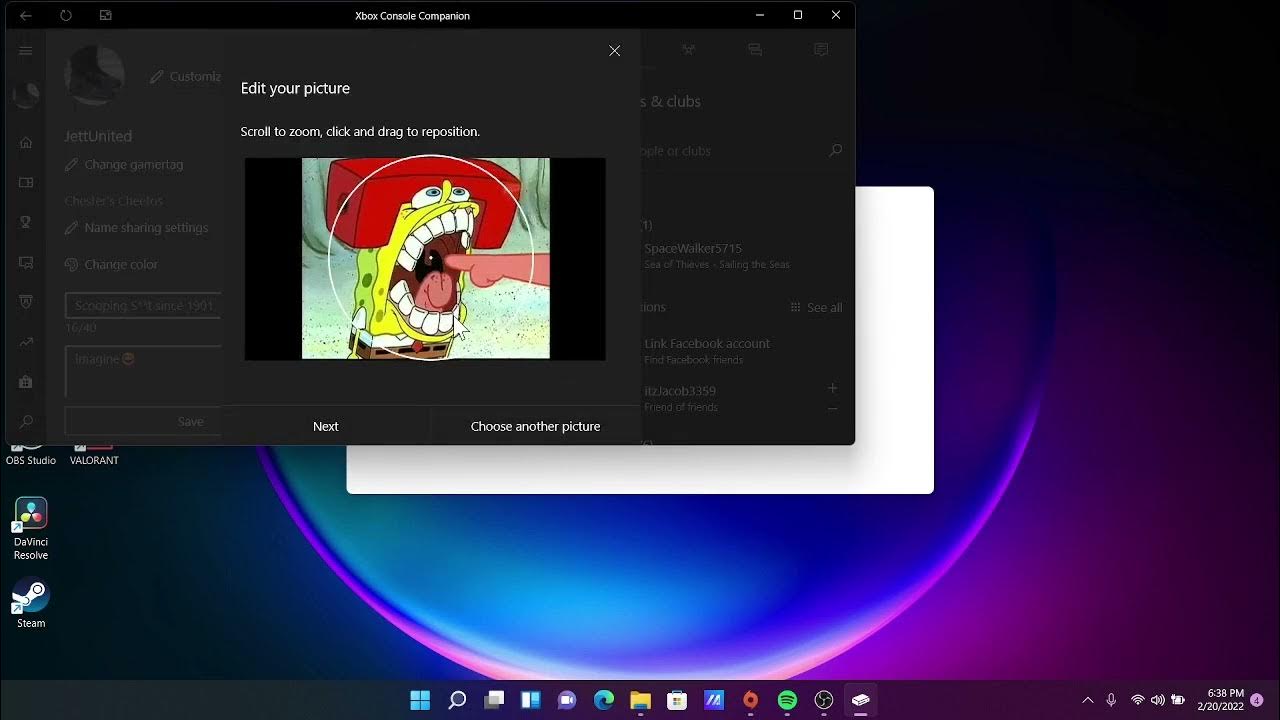The width and height of the screenshot is (1280, 720).
Task: Click Change gamertag
Action: tap(124, 165)
